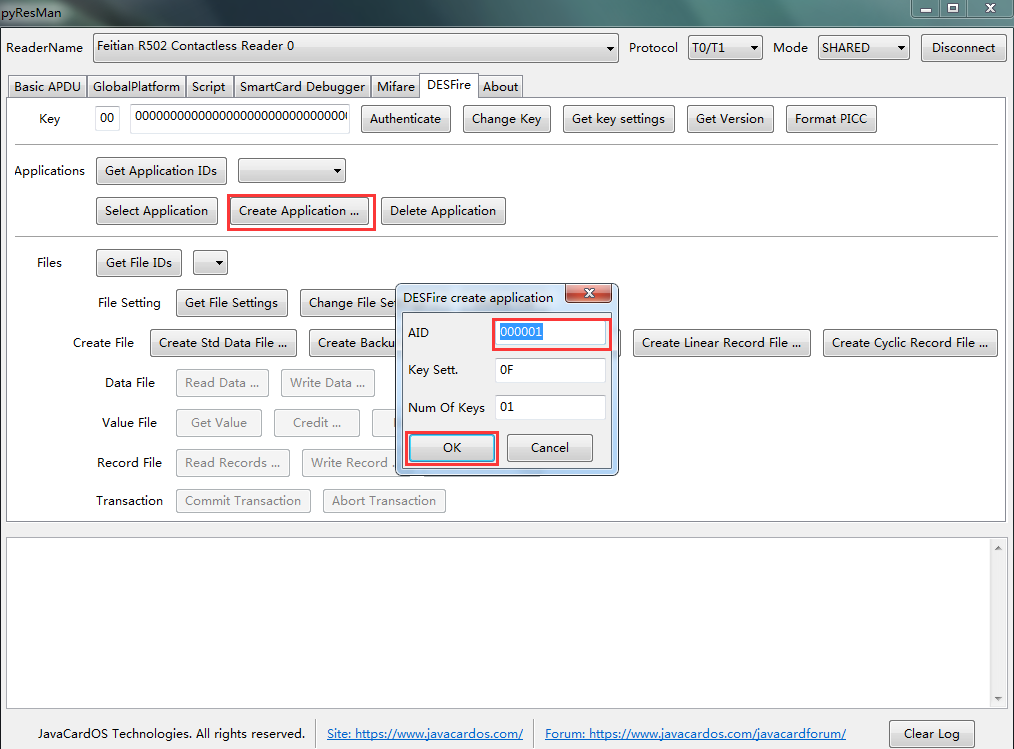Minimize the pyResMan window
Image resolution: width=1014 pixels, height=749 pixels.
point(925,8)
